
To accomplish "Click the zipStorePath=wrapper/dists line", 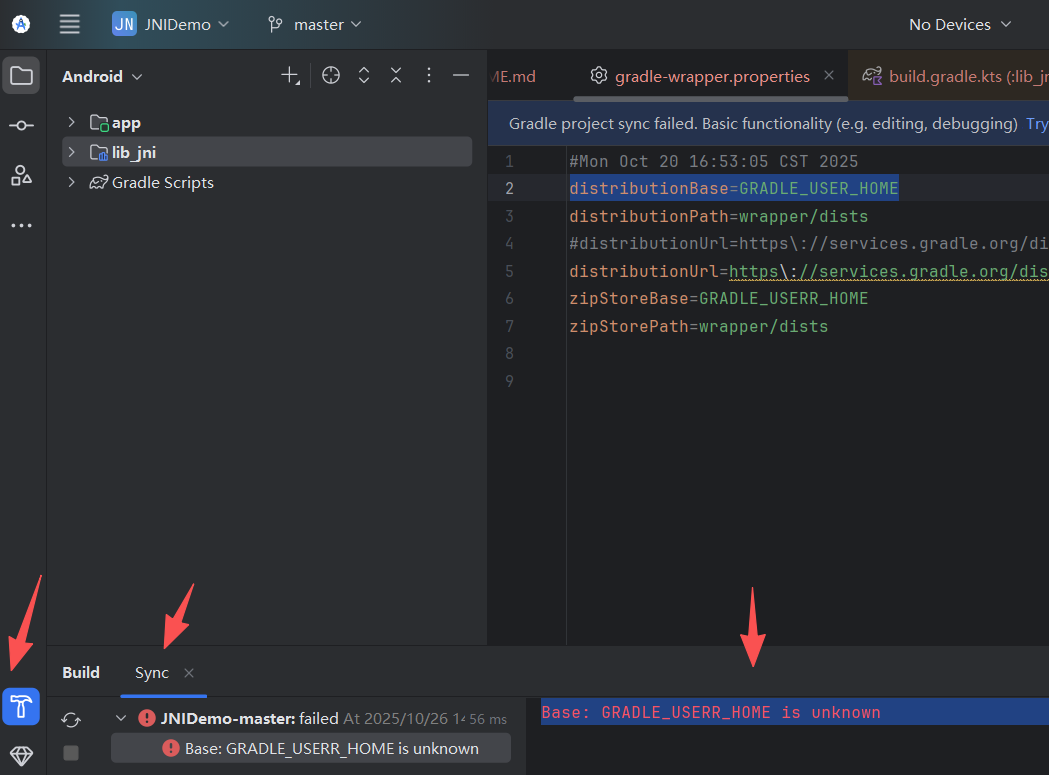I will [698, 326].
